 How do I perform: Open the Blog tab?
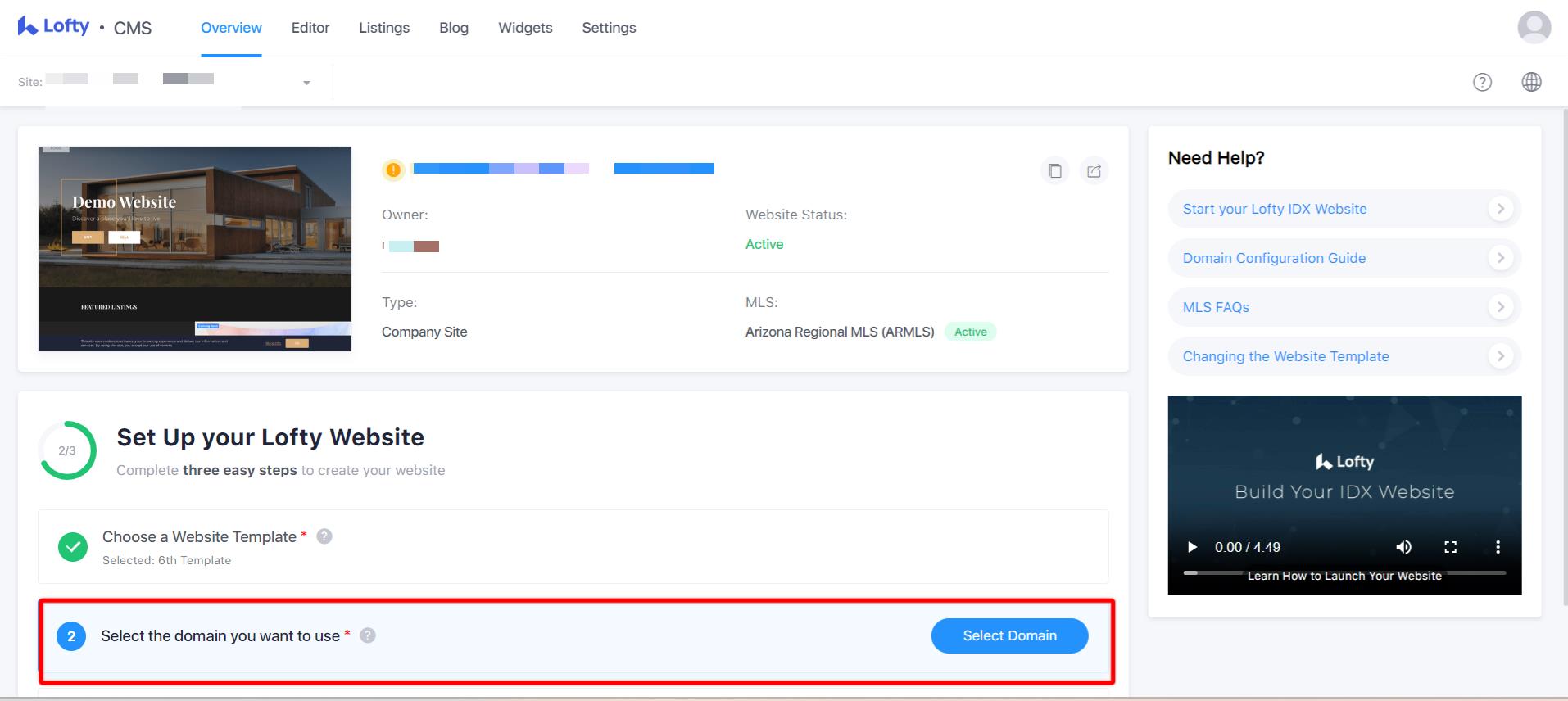(x=454, y=28)
